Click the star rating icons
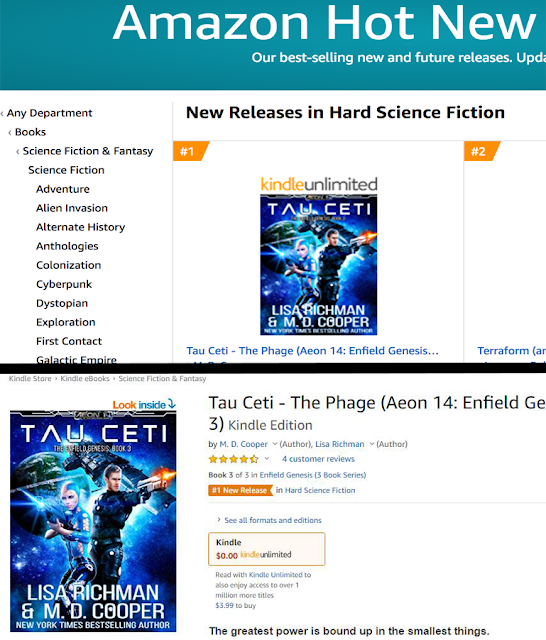546x640 pixels. [x=233, y=459]
